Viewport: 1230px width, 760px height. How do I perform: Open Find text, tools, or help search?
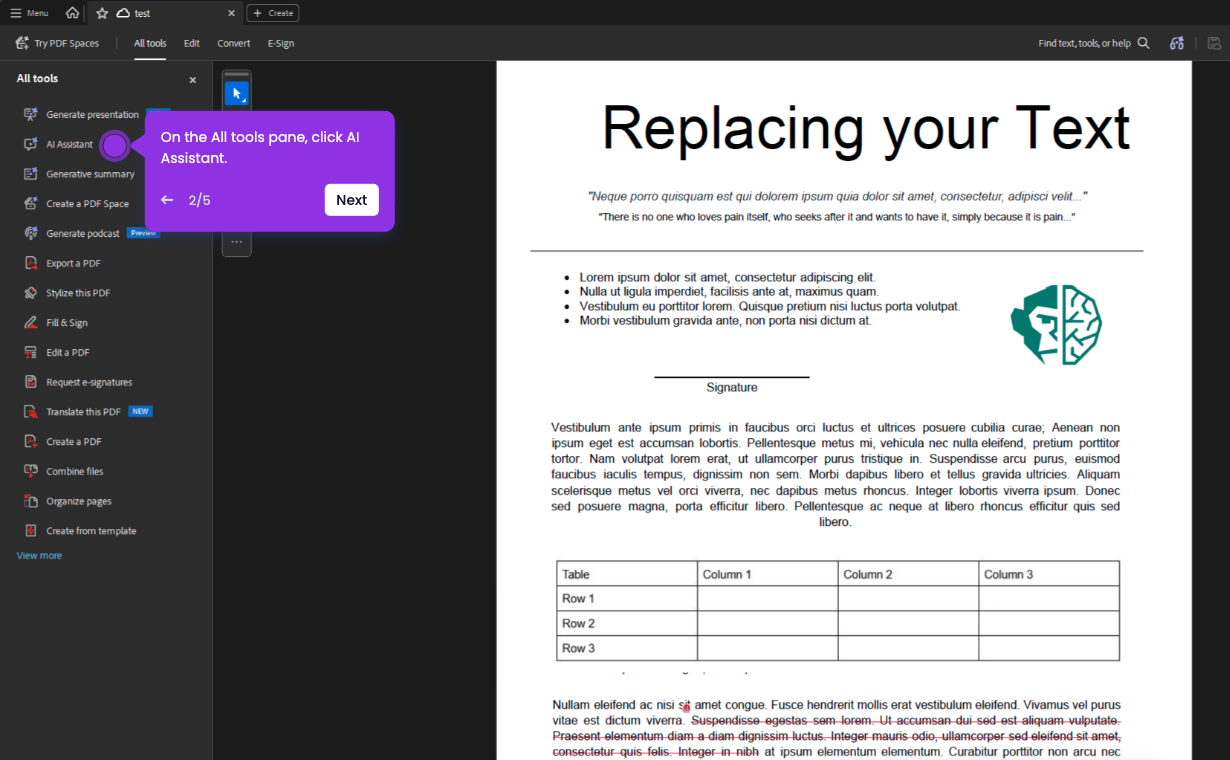[x=1094, y=43]
